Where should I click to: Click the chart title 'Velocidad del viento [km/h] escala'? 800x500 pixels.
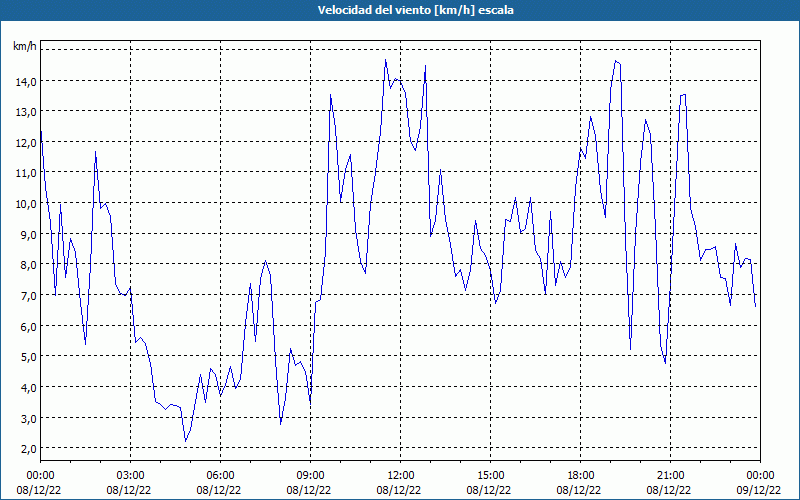coord(415,10)
